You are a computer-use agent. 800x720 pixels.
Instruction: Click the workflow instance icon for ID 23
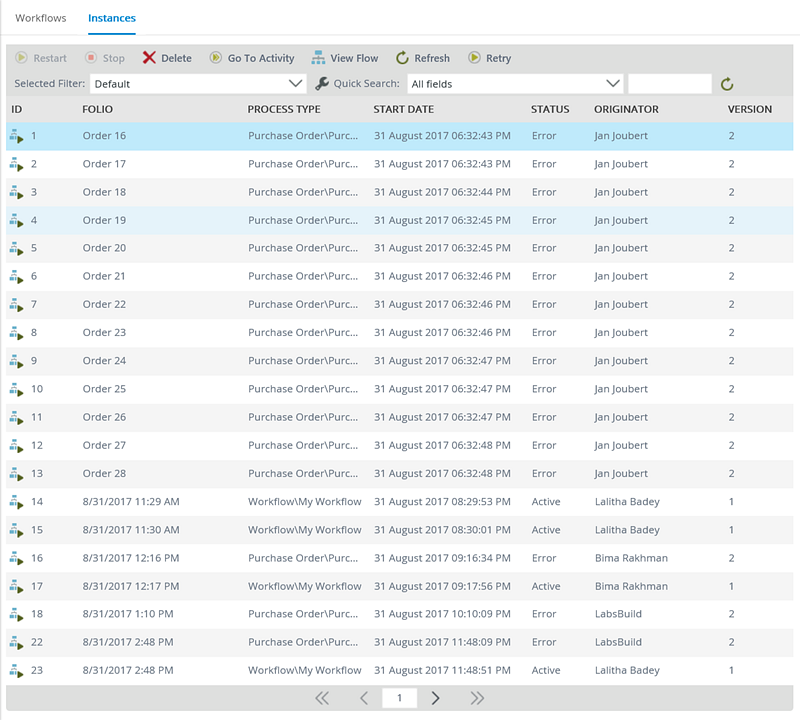click(16, 671)
